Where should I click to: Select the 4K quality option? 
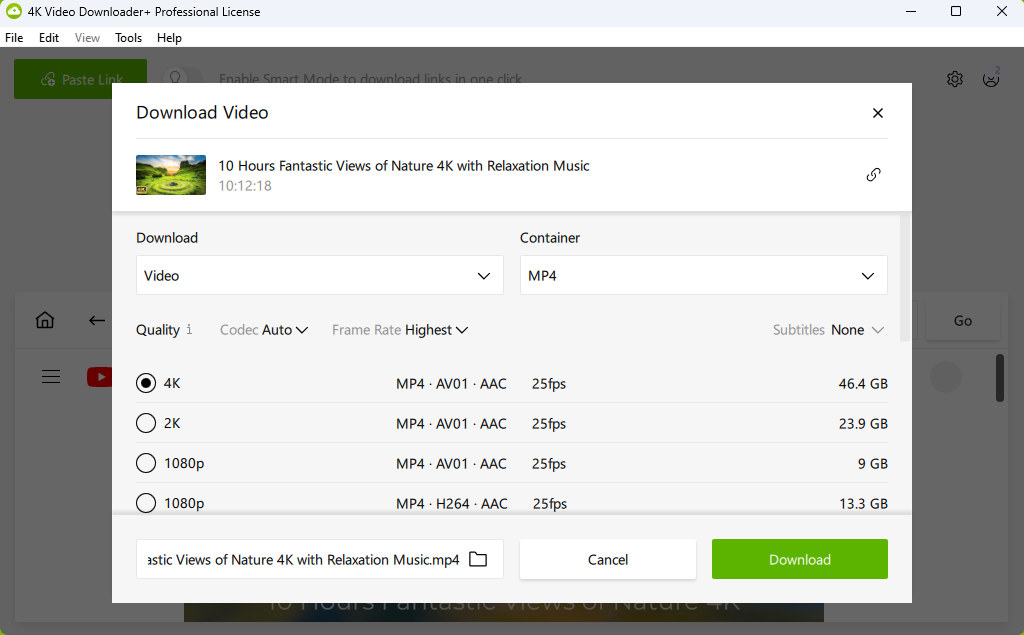145,383
